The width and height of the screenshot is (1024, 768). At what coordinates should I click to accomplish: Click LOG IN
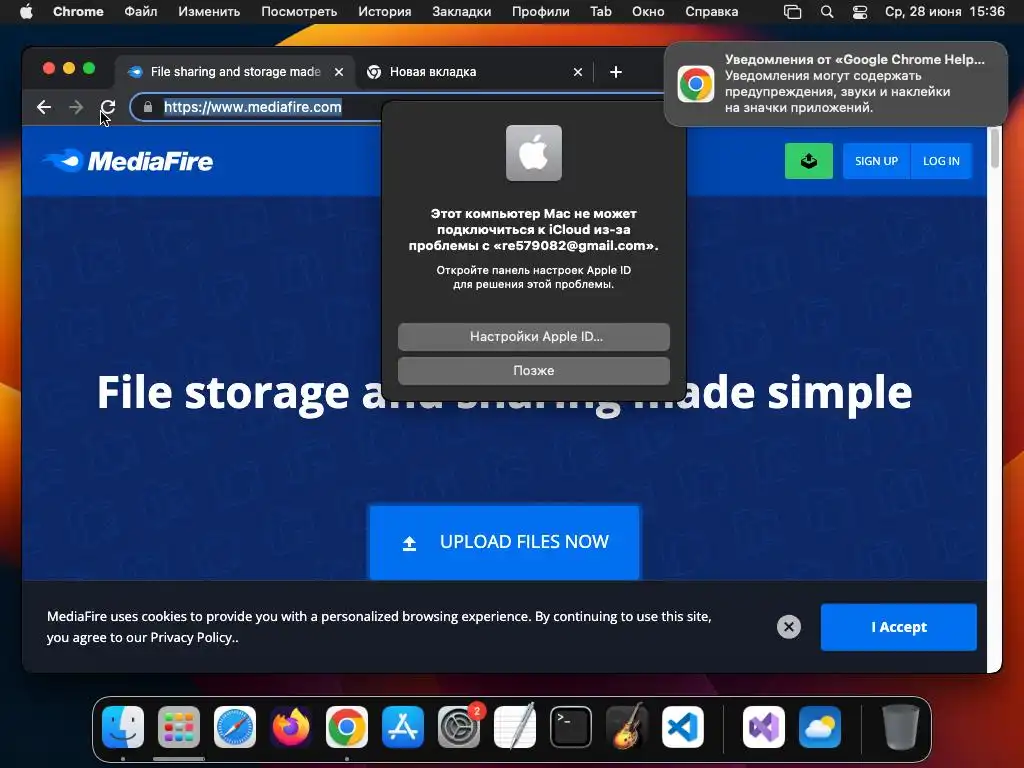941,161
